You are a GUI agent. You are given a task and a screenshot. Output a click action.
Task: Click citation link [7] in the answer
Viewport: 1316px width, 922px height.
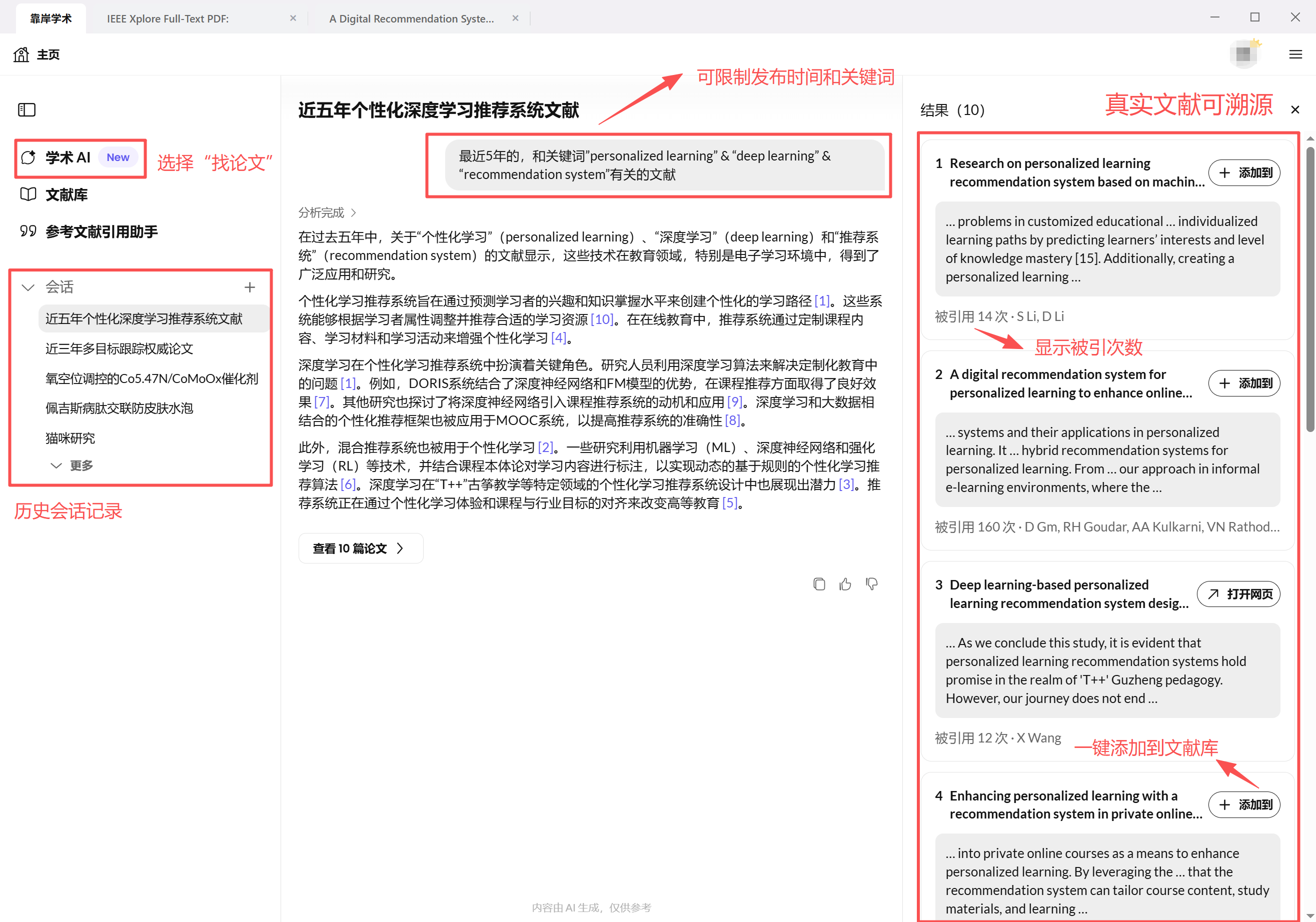coord(322,401)
